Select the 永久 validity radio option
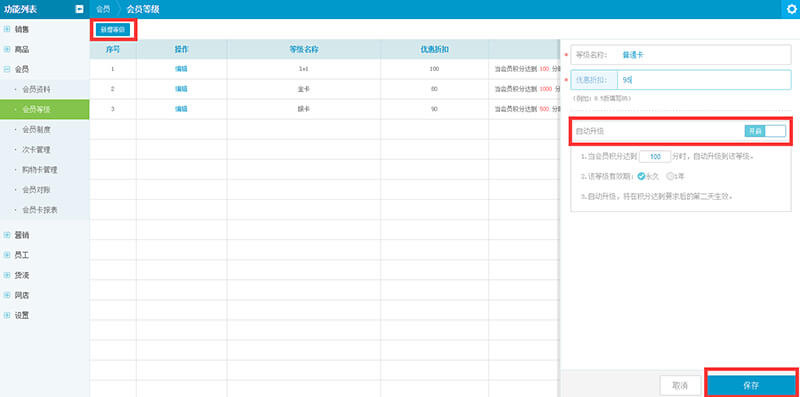This screenshot has height=397, width=800. (x=648, y=177)
